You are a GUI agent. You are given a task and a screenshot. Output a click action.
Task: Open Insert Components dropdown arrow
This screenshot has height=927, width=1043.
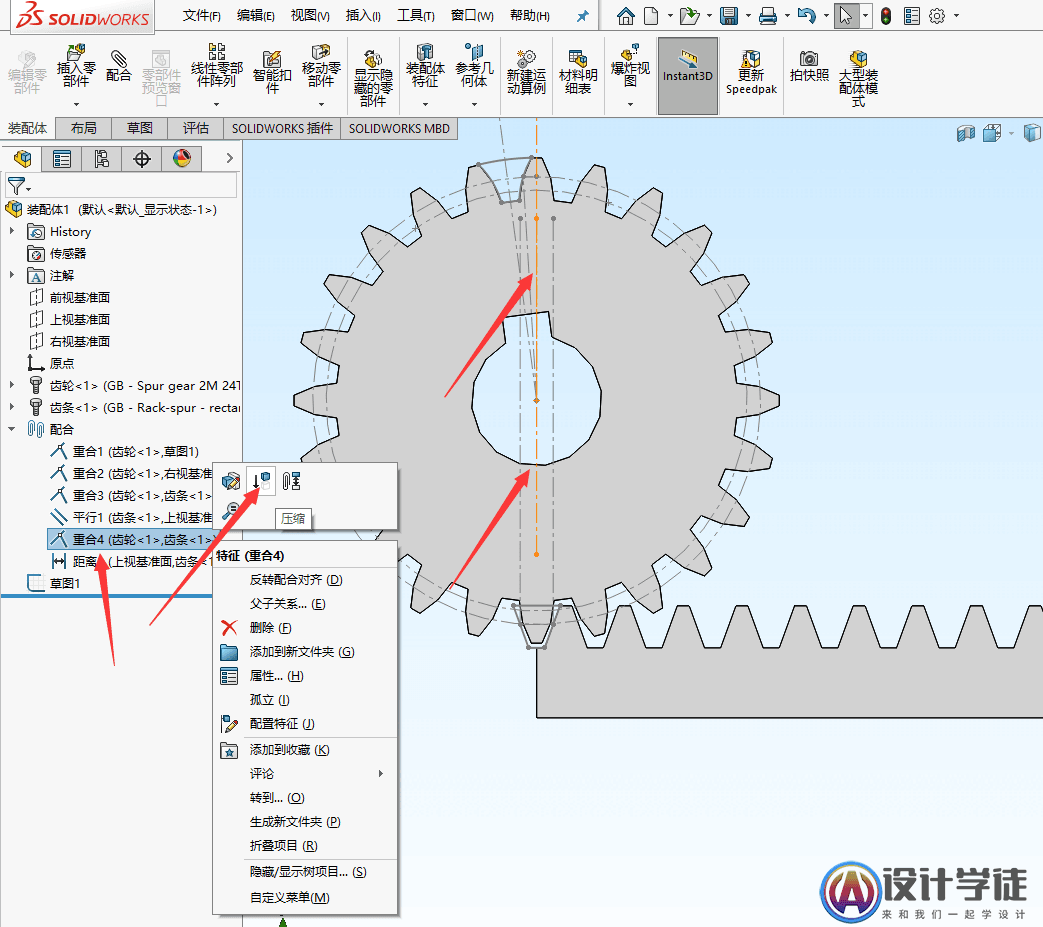(x=76, y=104)
